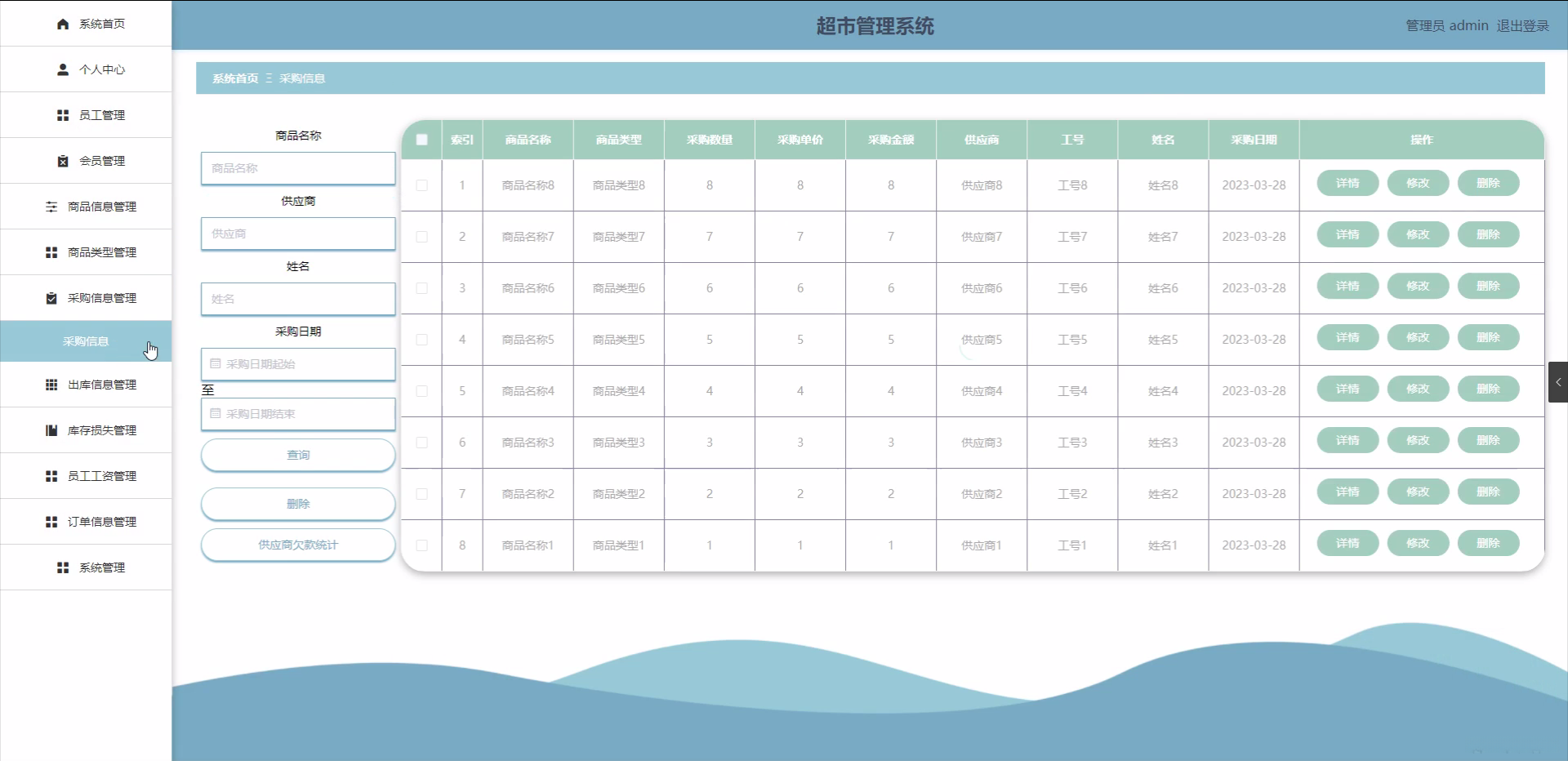Select the 采购信息 submenu item
Viewport: 1568px width, 761px height.
point(86,341)
